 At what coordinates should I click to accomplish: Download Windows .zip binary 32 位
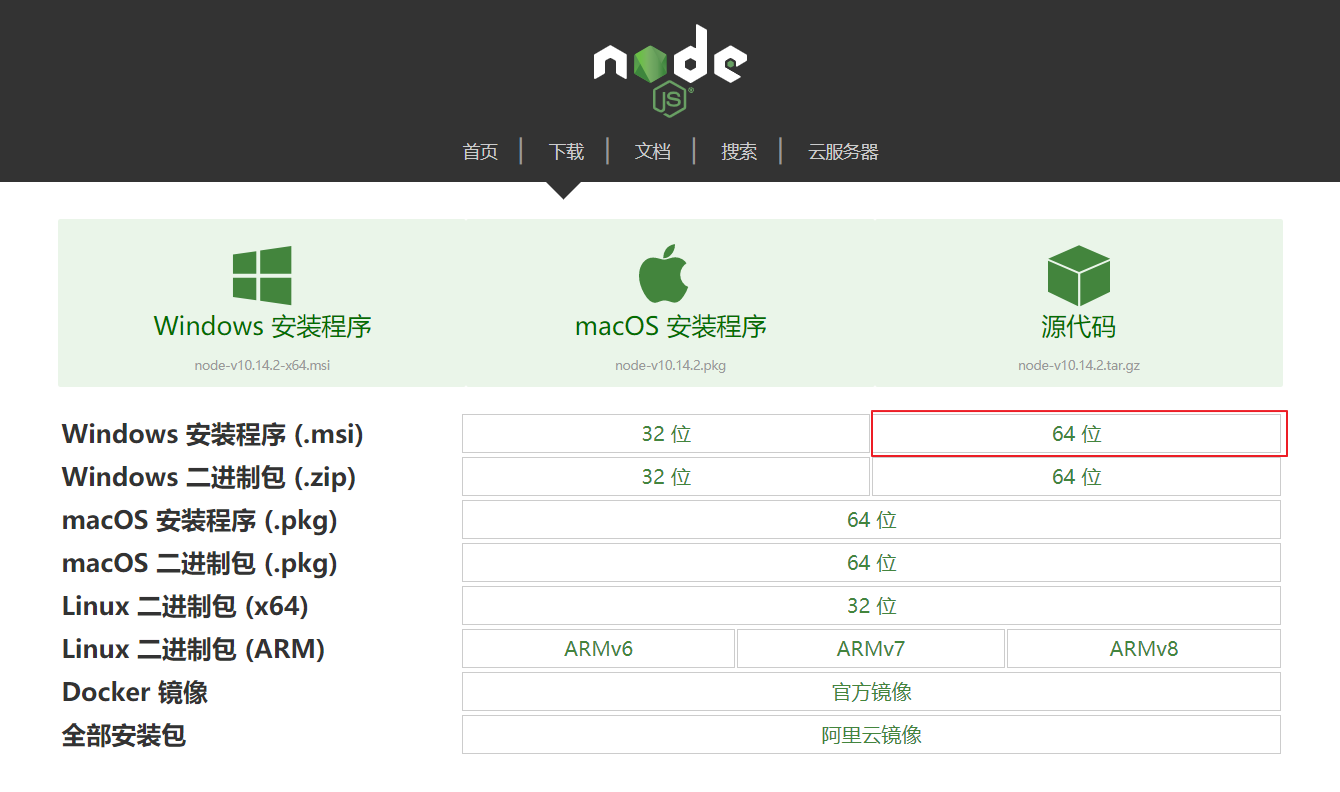click(x=666, y=477)
